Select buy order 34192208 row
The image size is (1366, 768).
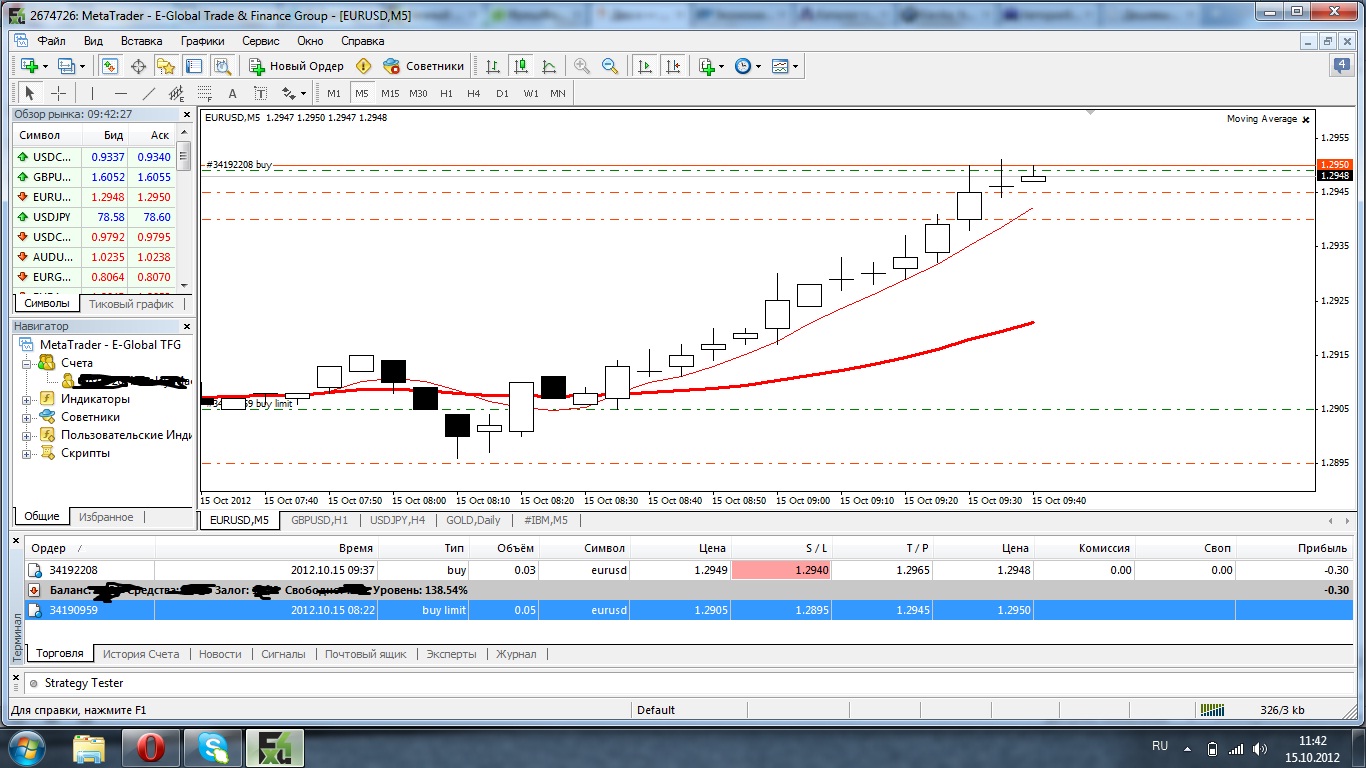(x=687, y=570)
